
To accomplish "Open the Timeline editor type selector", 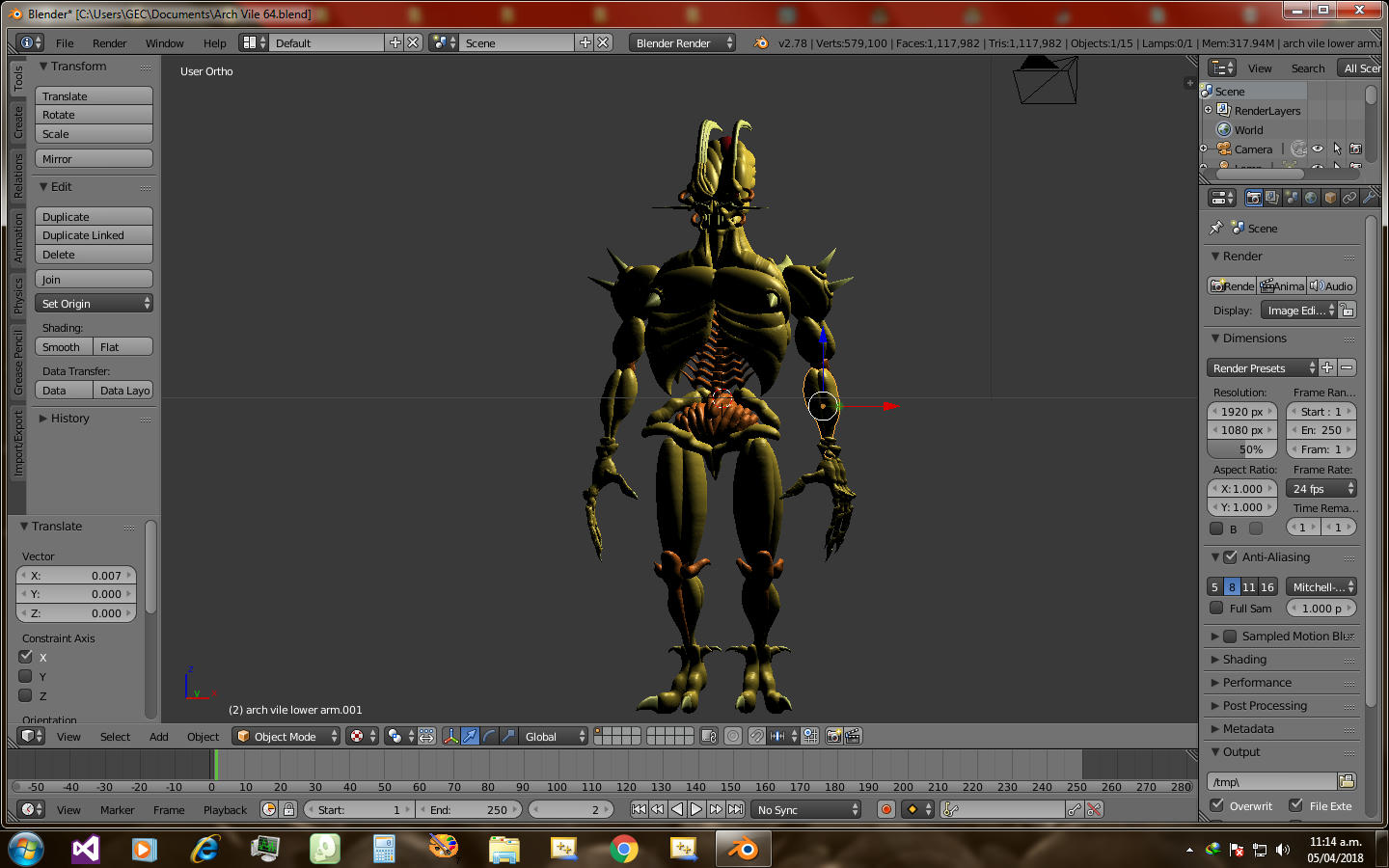I will 32,809.
